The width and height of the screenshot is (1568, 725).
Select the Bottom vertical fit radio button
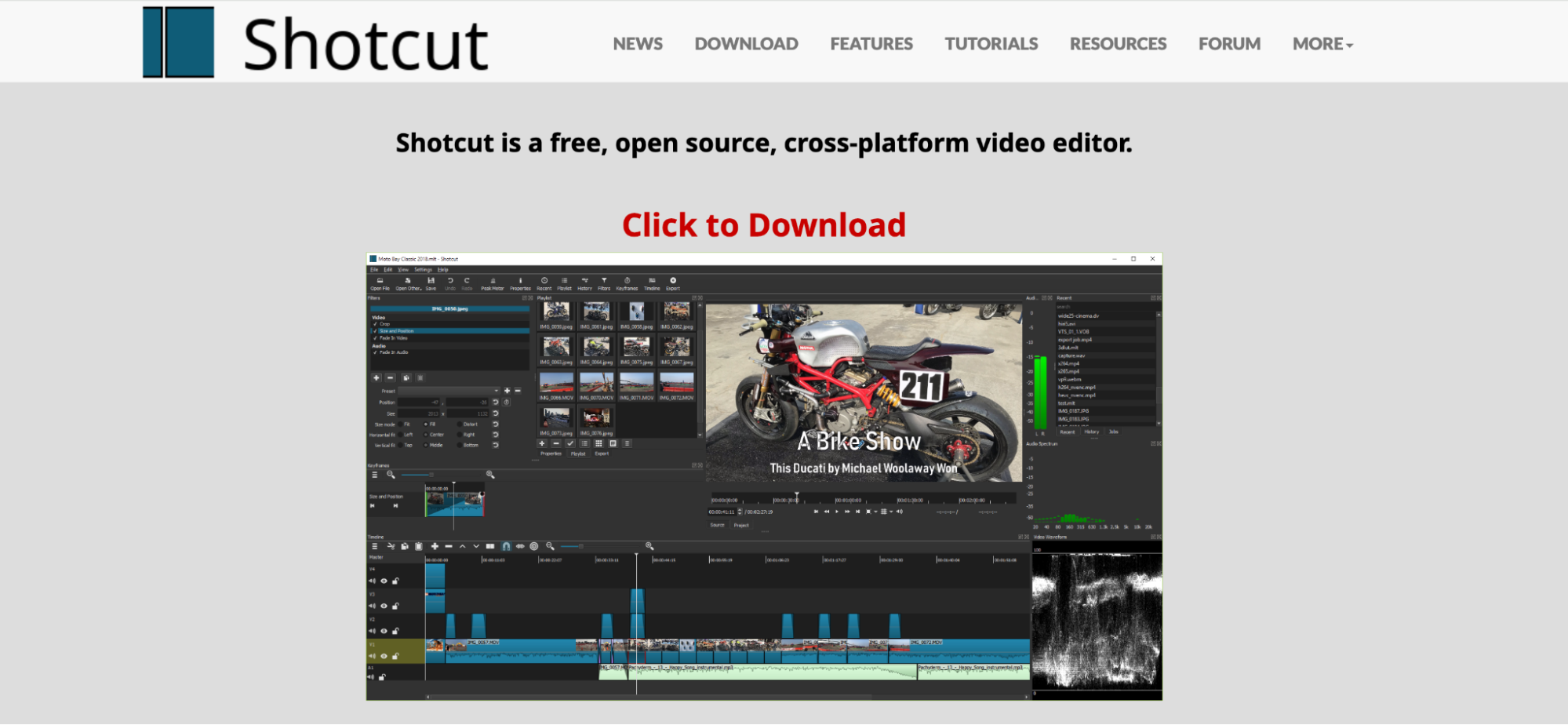pos(460,445)
